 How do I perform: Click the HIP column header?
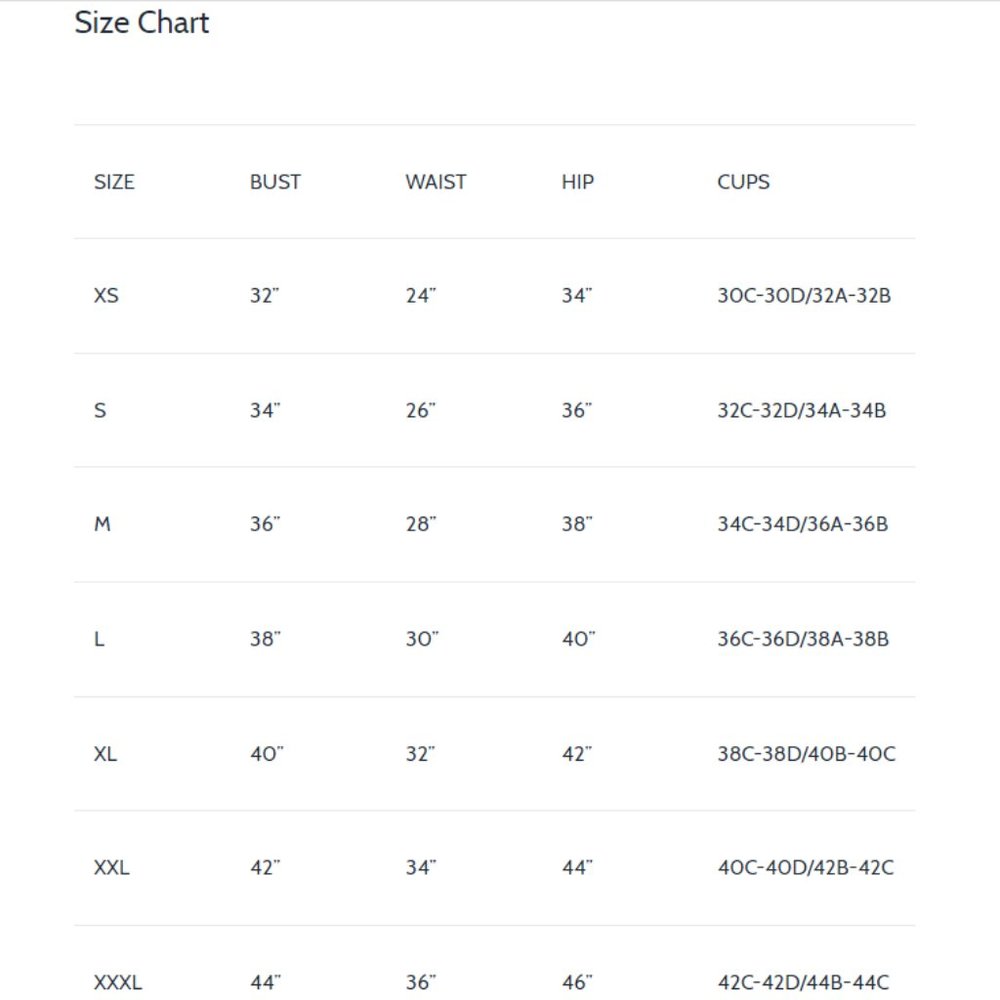click(578, 182)
